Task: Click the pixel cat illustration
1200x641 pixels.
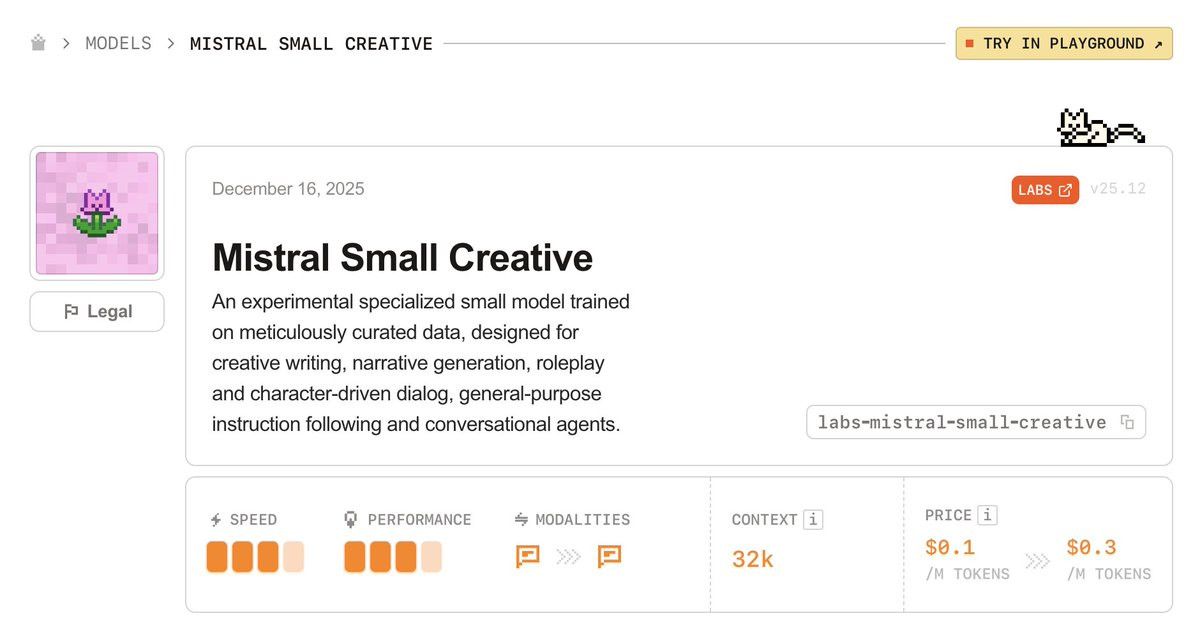Action: coord(1100,127)
